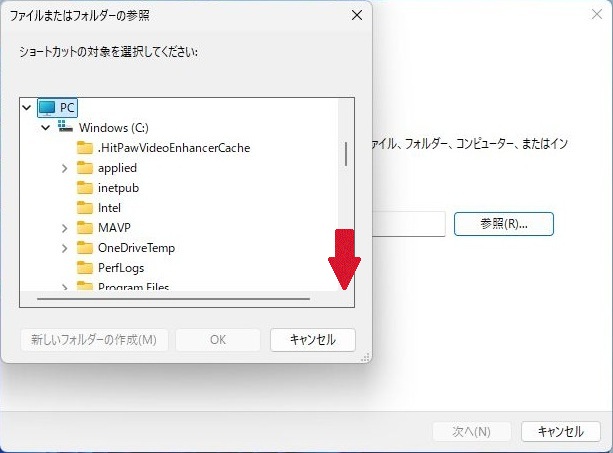Screen dimensions: 613x453
Task: Expand the applied folder chevron
Action: tap(65, 167)
